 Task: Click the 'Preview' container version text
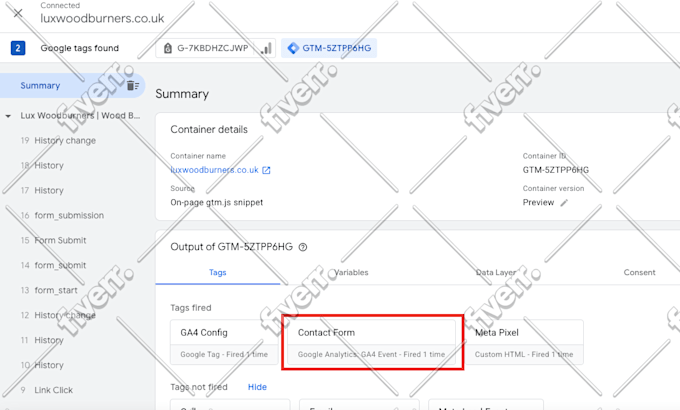tap(538, 203)
